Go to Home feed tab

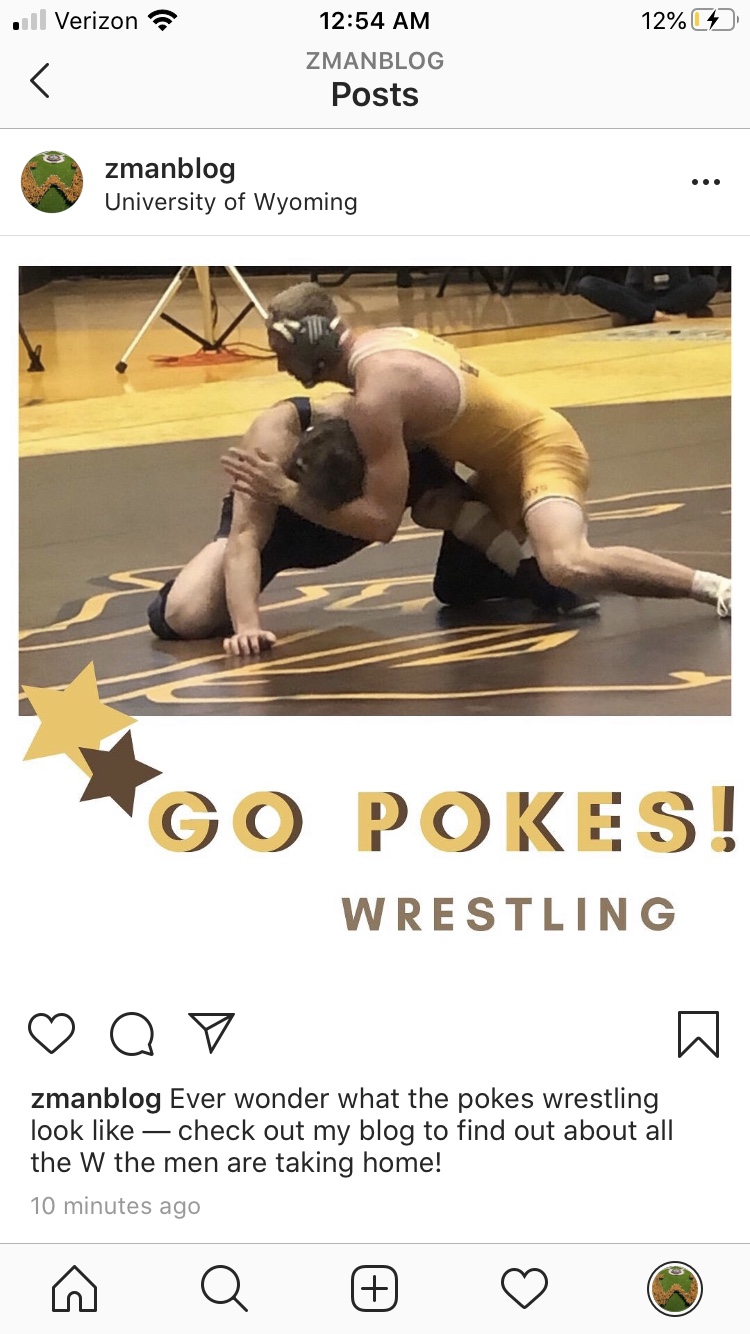click(75, 1288)
